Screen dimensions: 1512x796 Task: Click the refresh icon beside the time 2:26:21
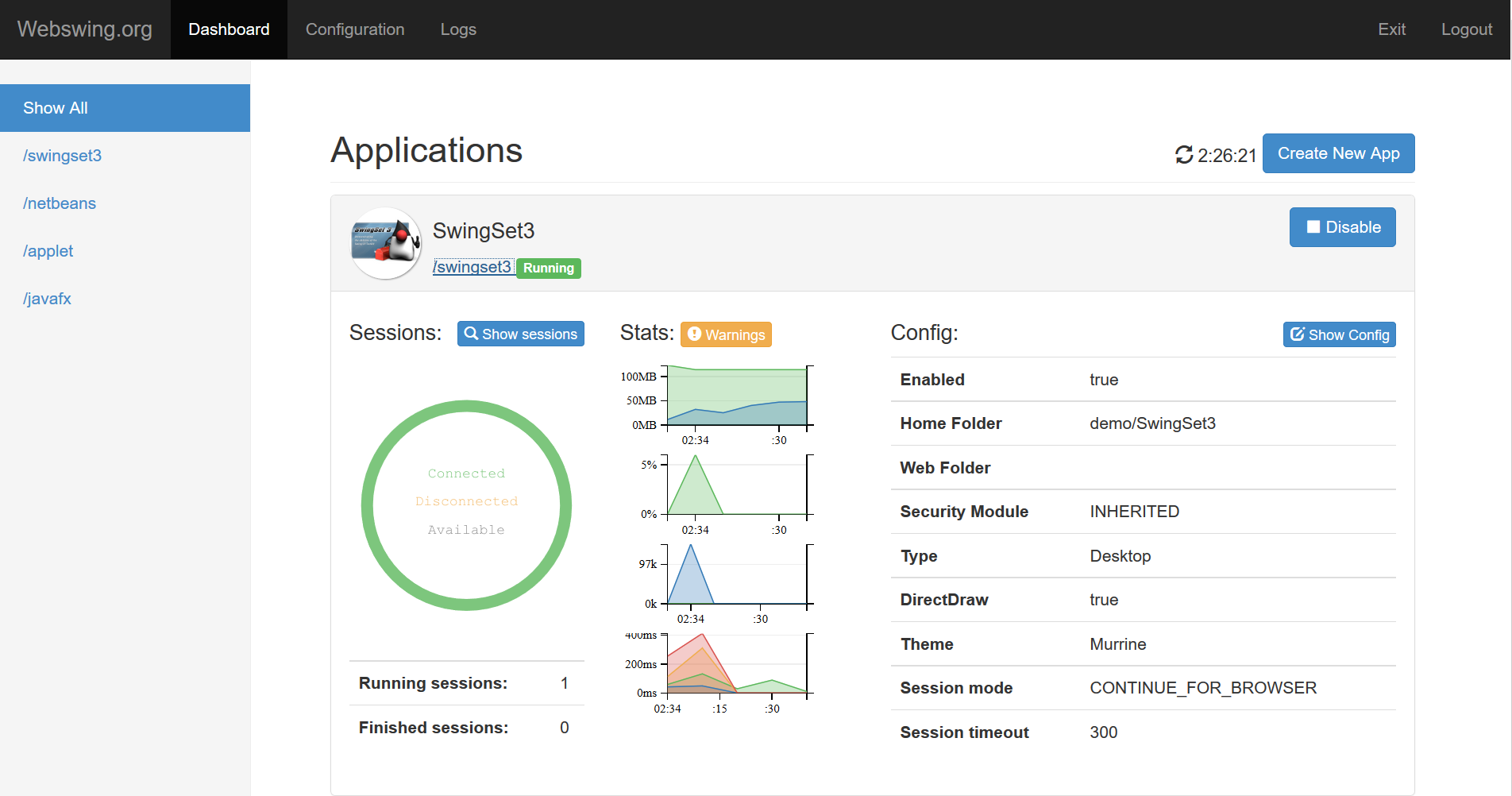(1184, 154)
